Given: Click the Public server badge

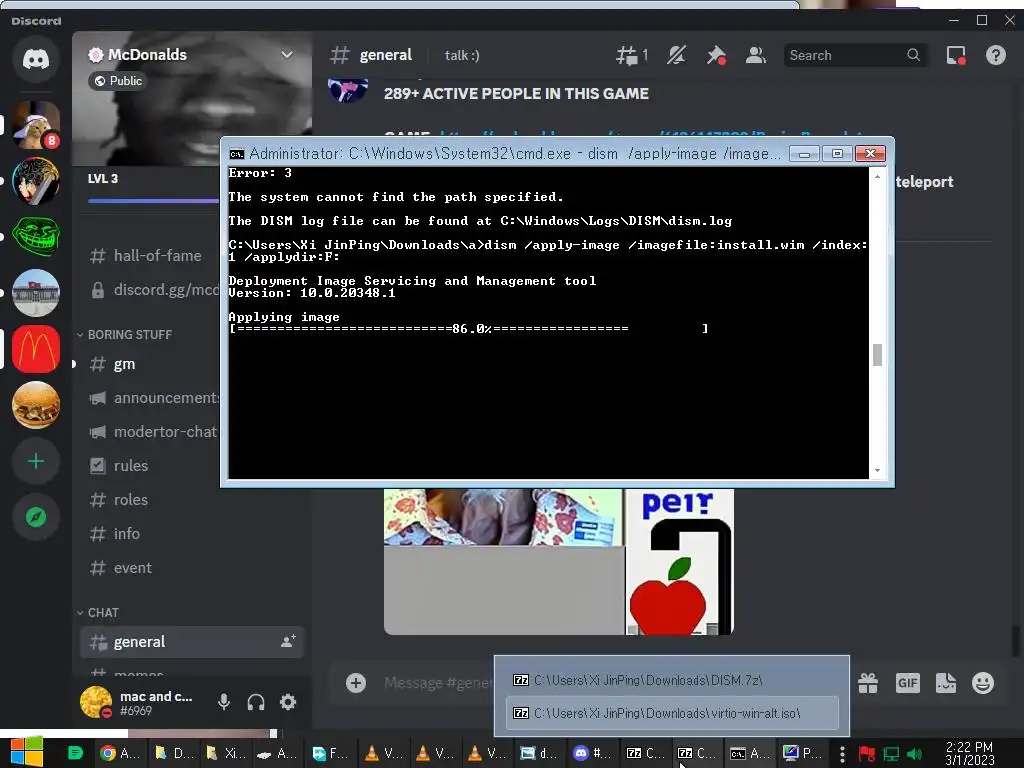Looking at the screenshot, I should [118, 81].
